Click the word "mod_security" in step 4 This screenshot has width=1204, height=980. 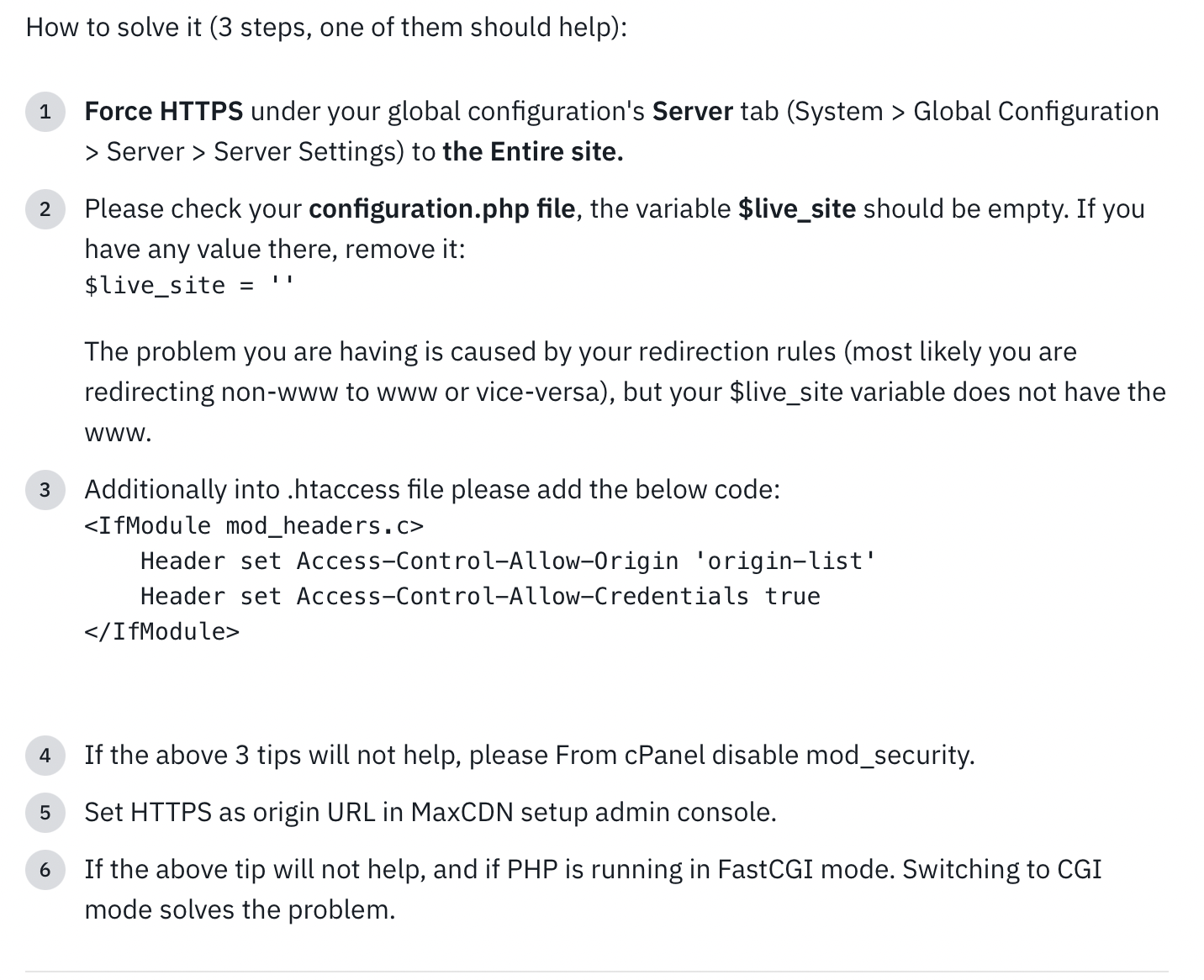tap(888, 756)
